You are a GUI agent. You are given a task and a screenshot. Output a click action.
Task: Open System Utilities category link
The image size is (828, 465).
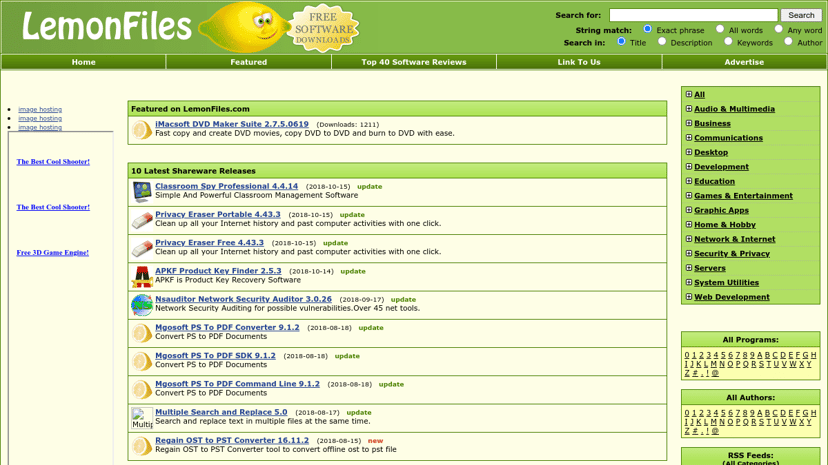click(726, 282)
